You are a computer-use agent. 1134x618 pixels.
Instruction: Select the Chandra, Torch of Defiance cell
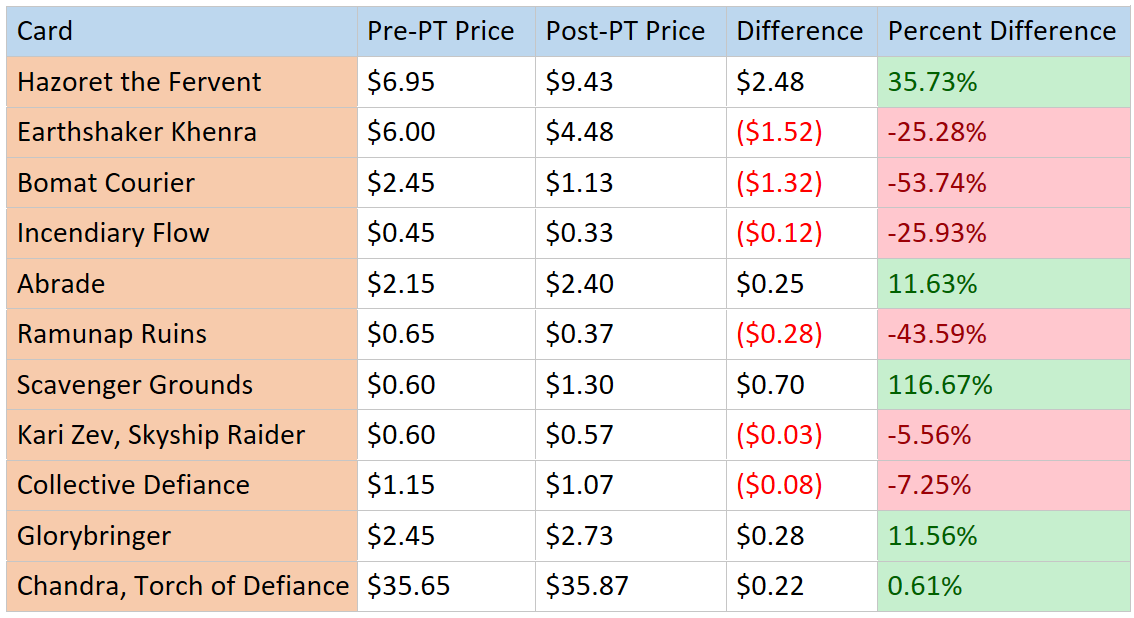181,586
